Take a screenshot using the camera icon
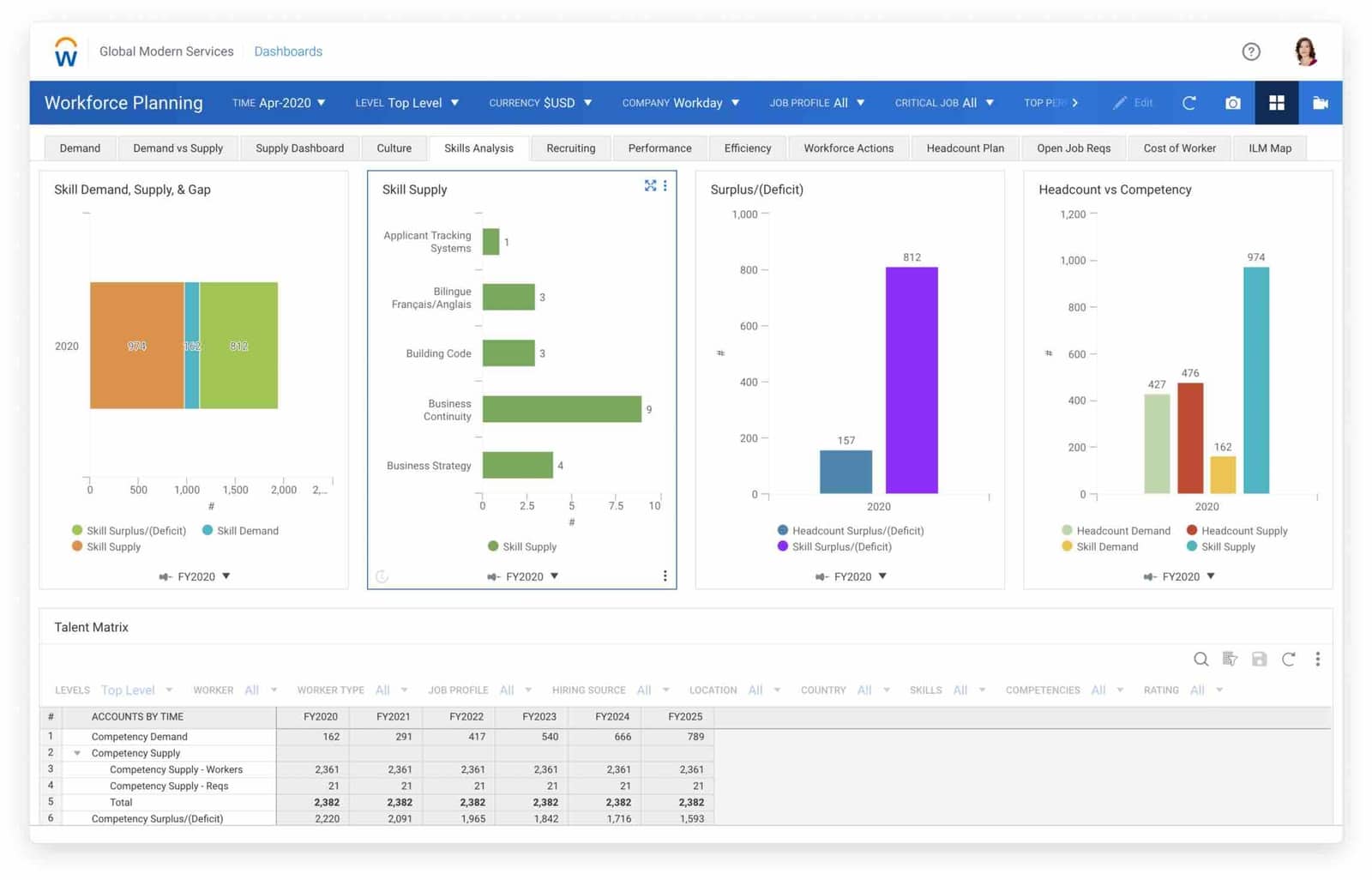Viewport: 1372px width, 880px height. coord(1232,103)
